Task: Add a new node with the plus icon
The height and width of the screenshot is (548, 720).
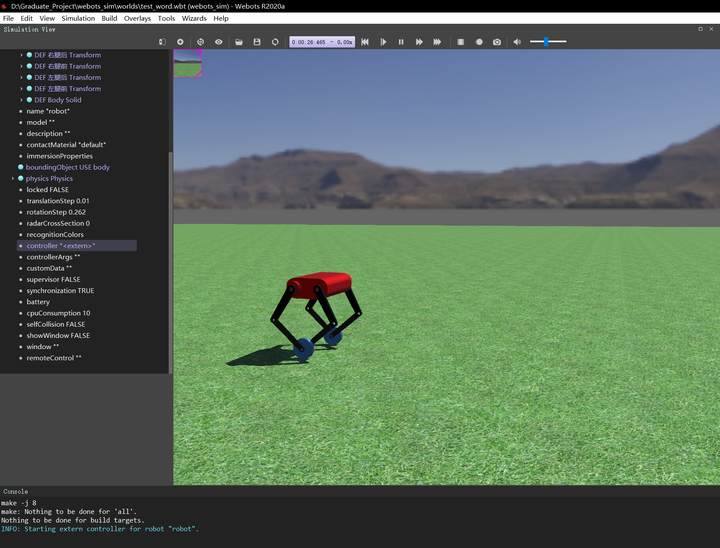Action: pyautogui.click(x=180, y=42)
